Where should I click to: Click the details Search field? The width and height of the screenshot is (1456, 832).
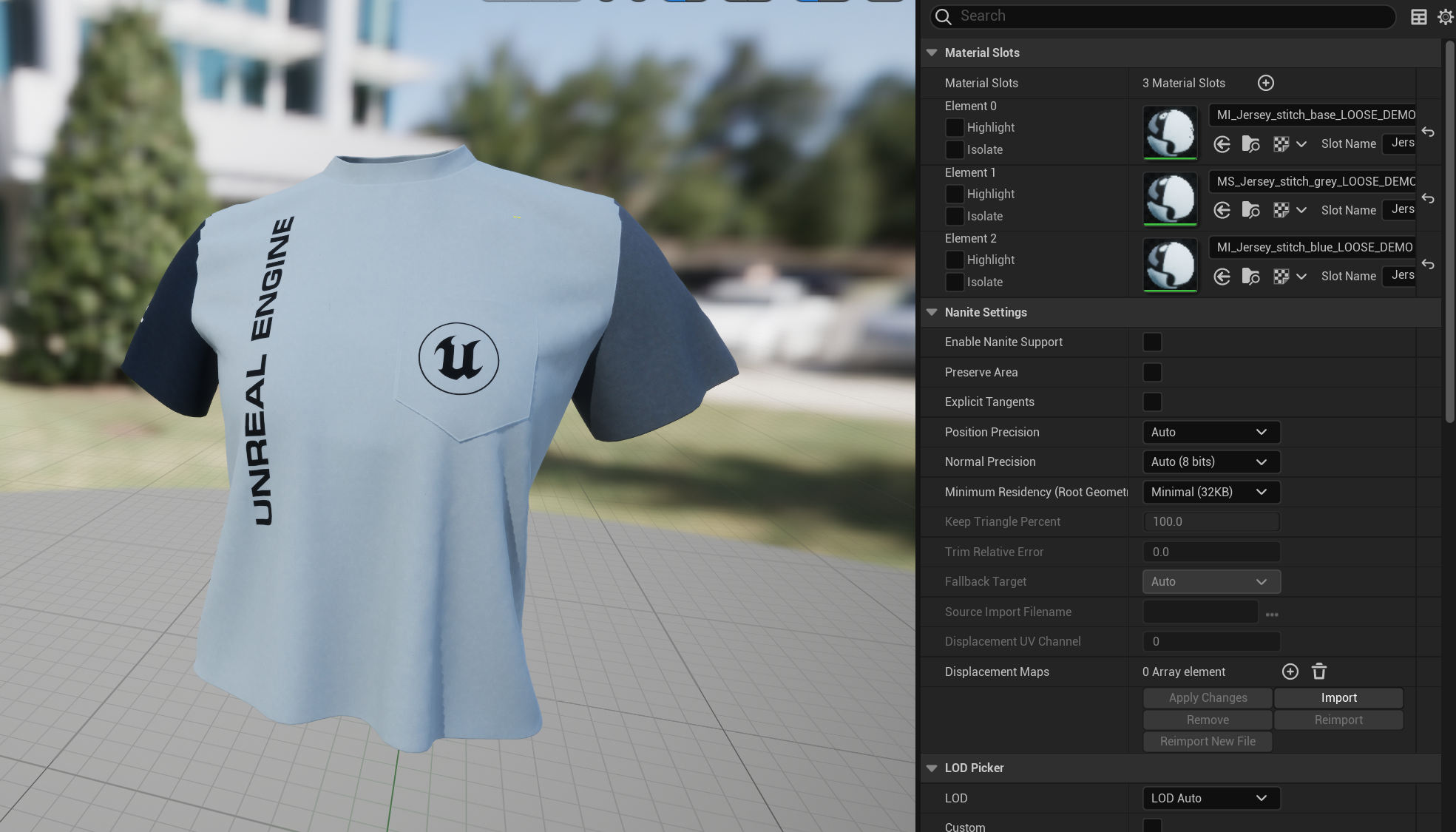click(1168, 16)
